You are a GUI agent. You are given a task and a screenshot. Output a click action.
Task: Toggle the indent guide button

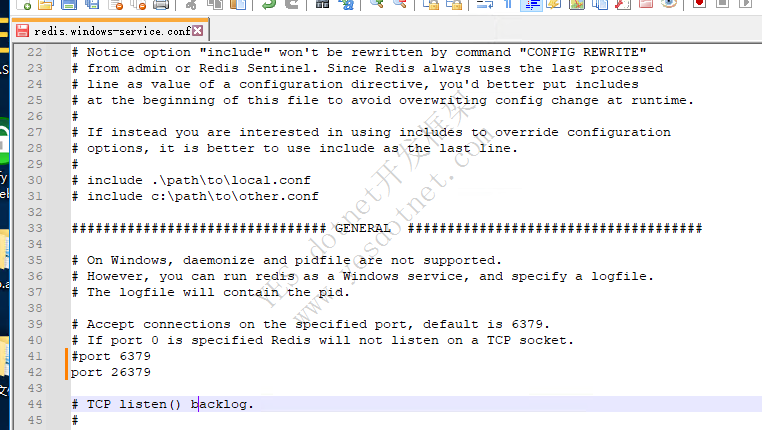pos(531,4)
